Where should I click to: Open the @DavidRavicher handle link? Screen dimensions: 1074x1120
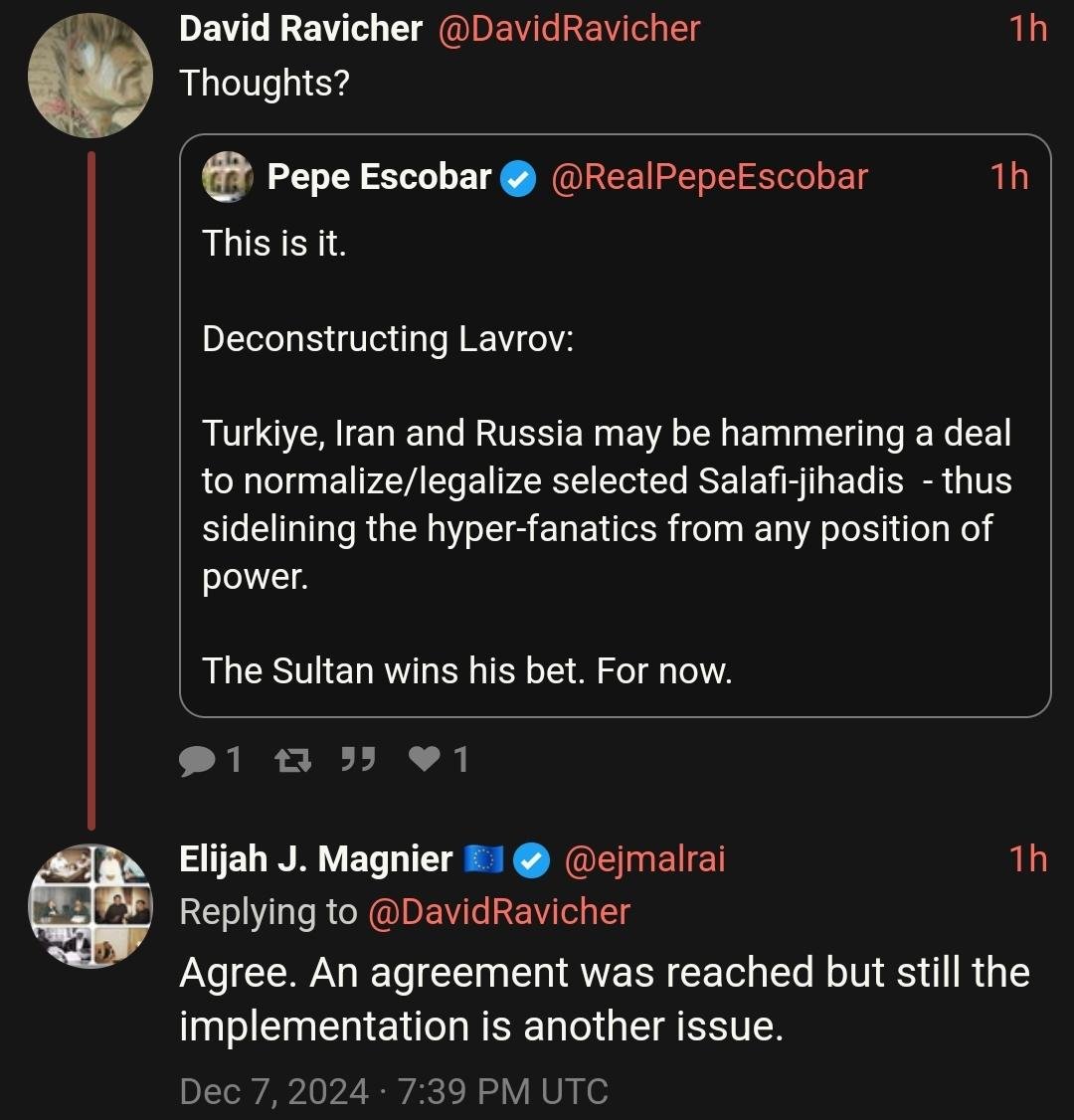coord(569,29)
